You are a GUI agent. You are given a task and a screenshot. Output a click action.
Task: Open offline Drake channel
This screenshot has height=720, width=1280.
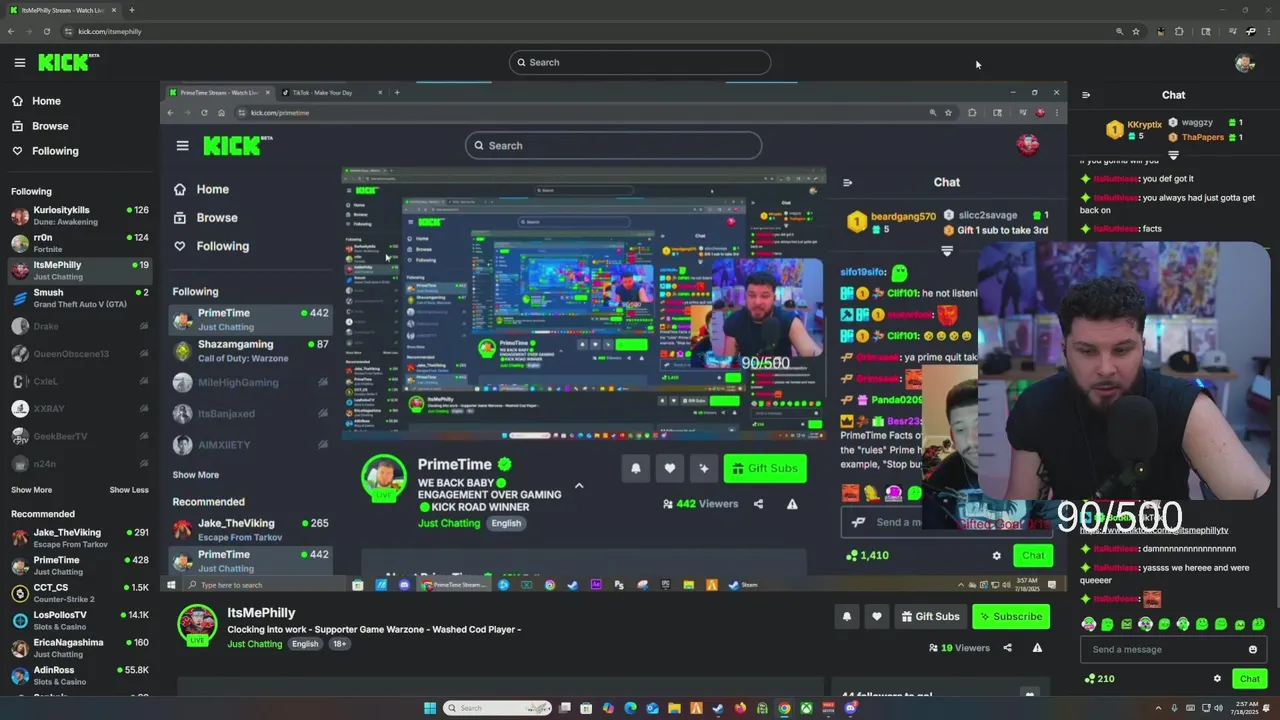pos(80,326)
